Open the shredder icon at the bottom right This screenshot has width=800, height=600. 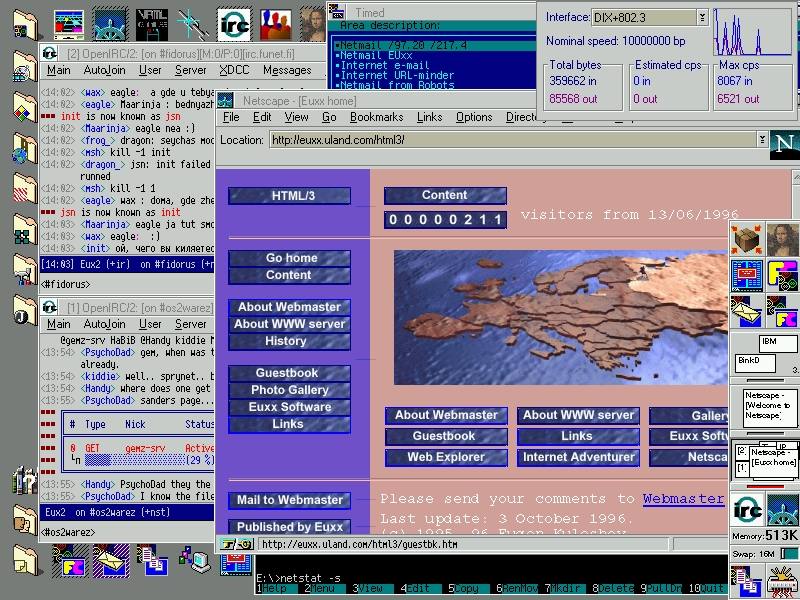782,581
